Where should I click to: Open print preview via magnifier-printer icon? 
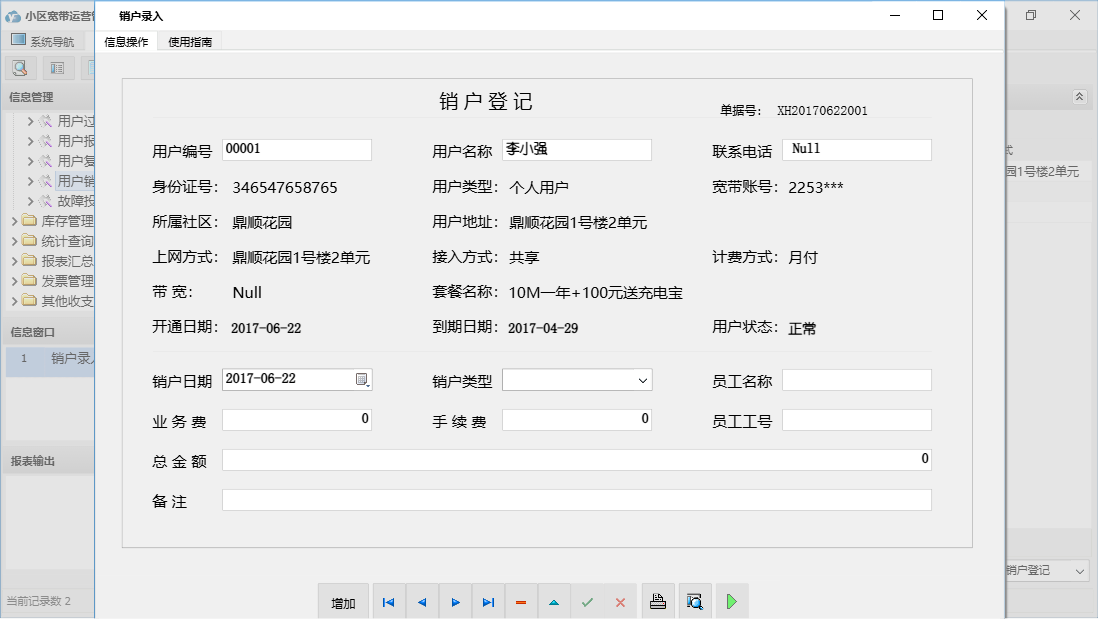click(x=694, y=600)
